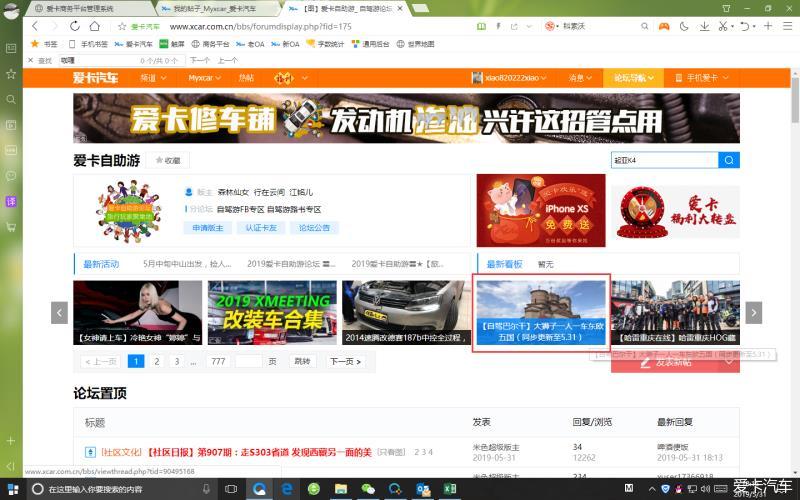Toggle 收藏 favorite for 爱卡自助游

[x=168, y=160]
